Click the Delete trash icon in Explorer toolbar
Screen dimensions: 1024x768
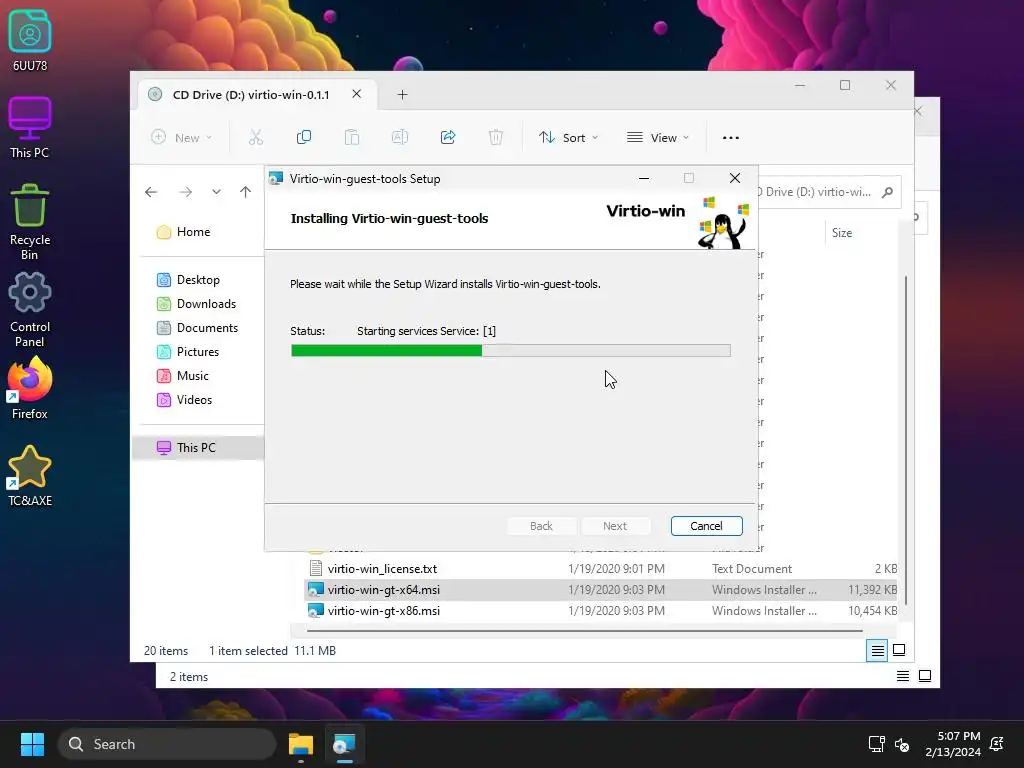pyautogui.click(x=496, y=137)
